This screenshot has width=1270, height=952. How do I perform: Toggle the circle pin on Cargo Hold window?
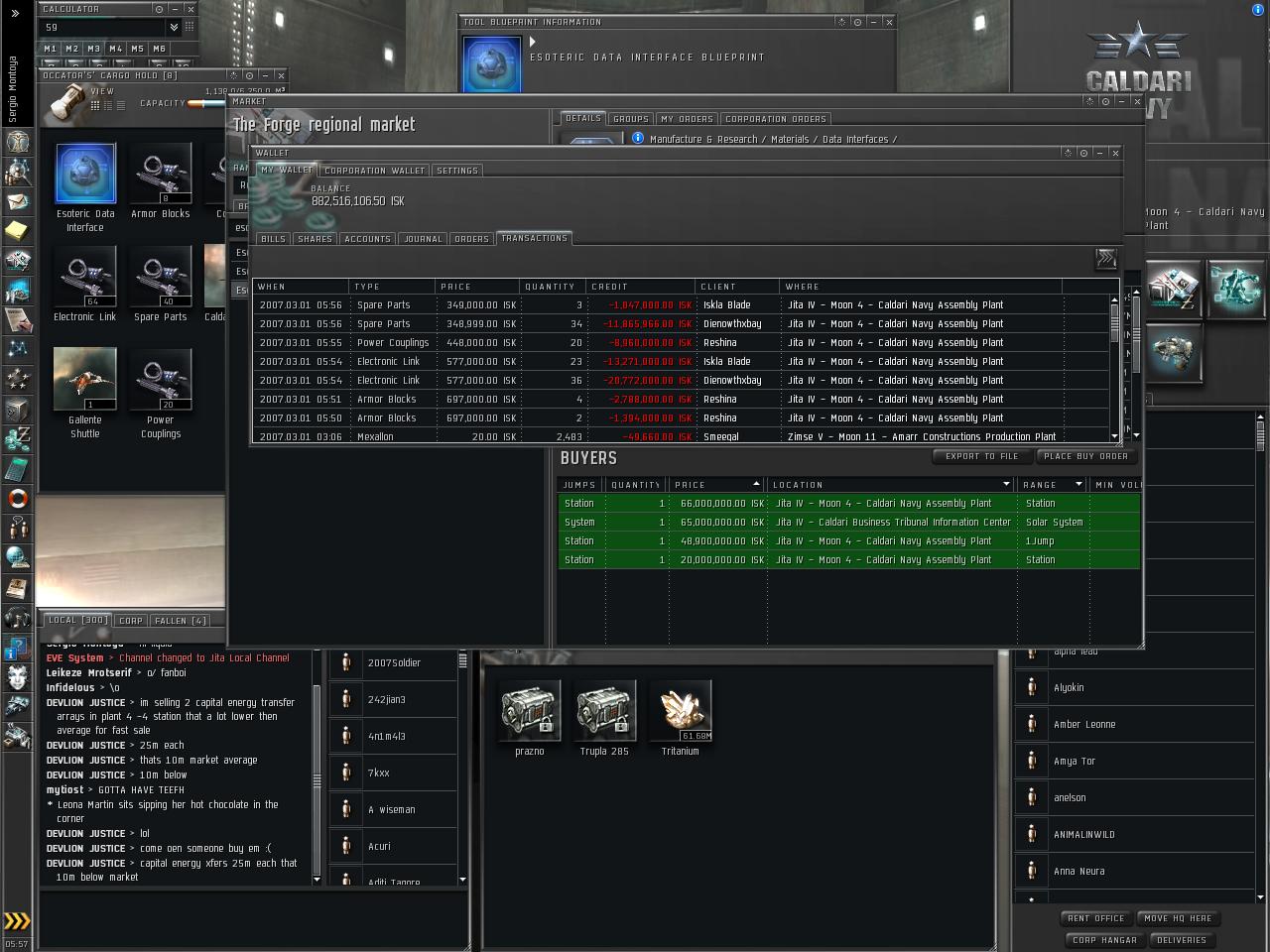tap(249, 75)
